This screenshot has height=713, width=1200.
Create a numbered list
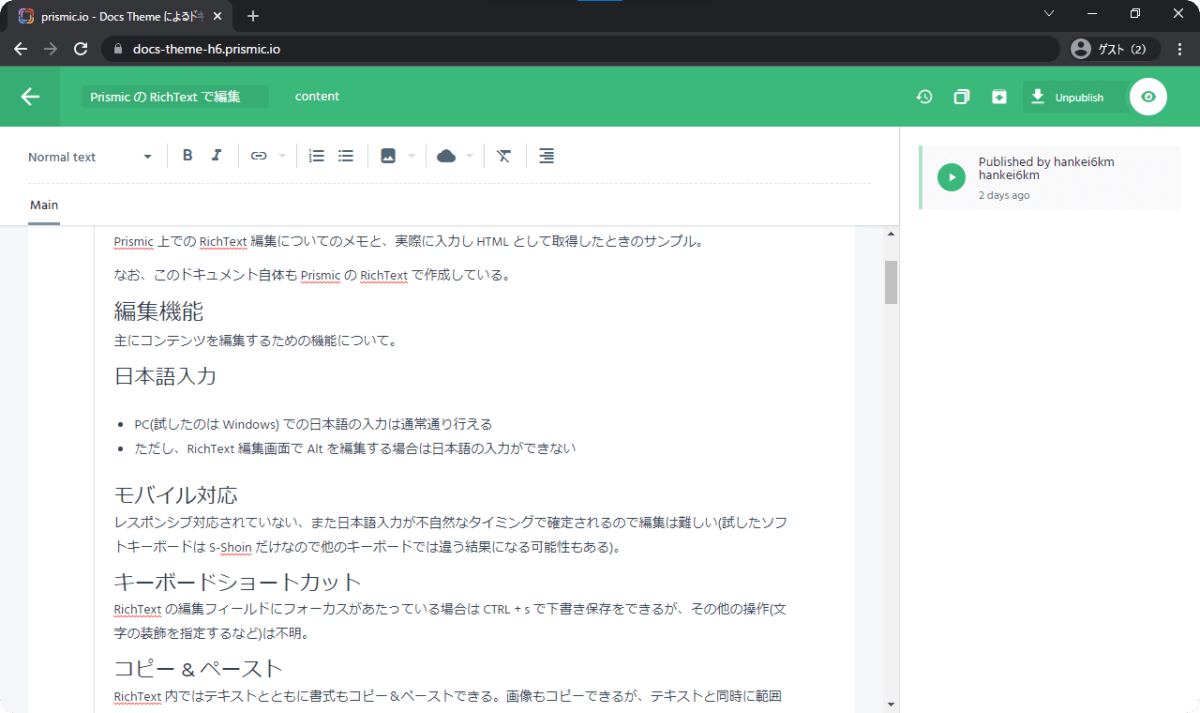(x=317, y=156)
